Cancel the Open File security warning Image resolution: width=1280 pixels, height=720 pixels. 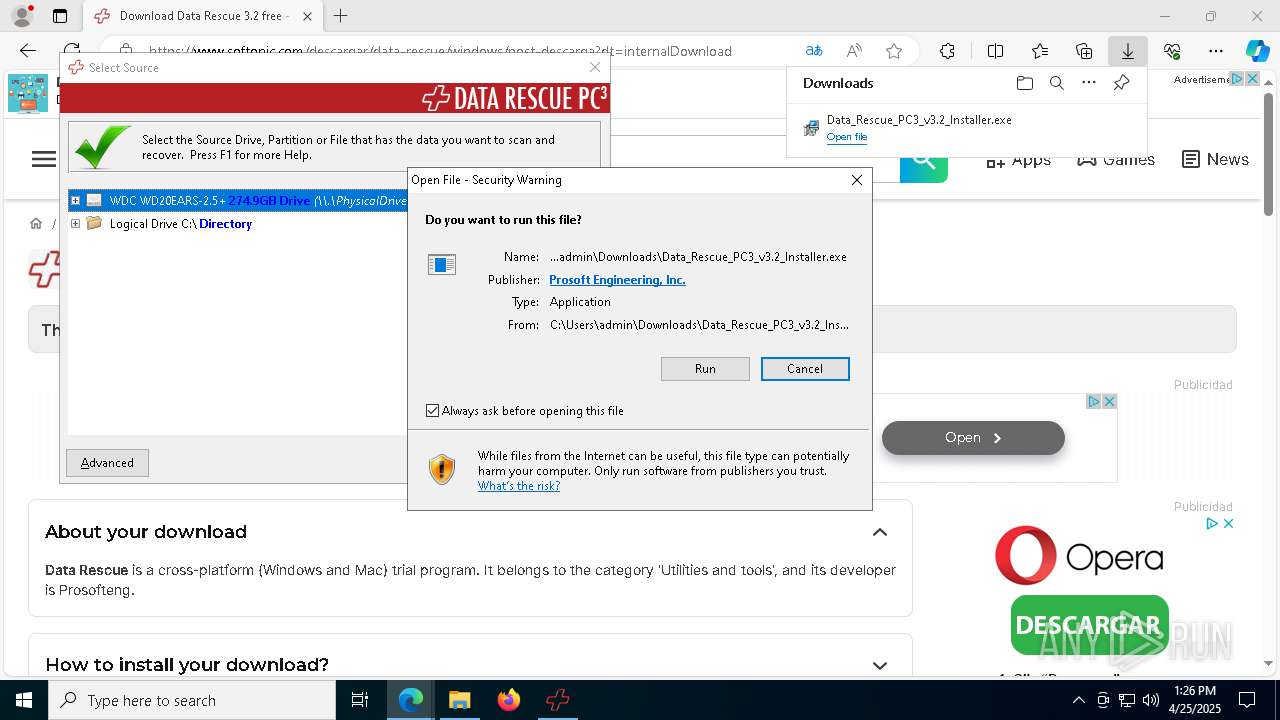click(805, 369)
